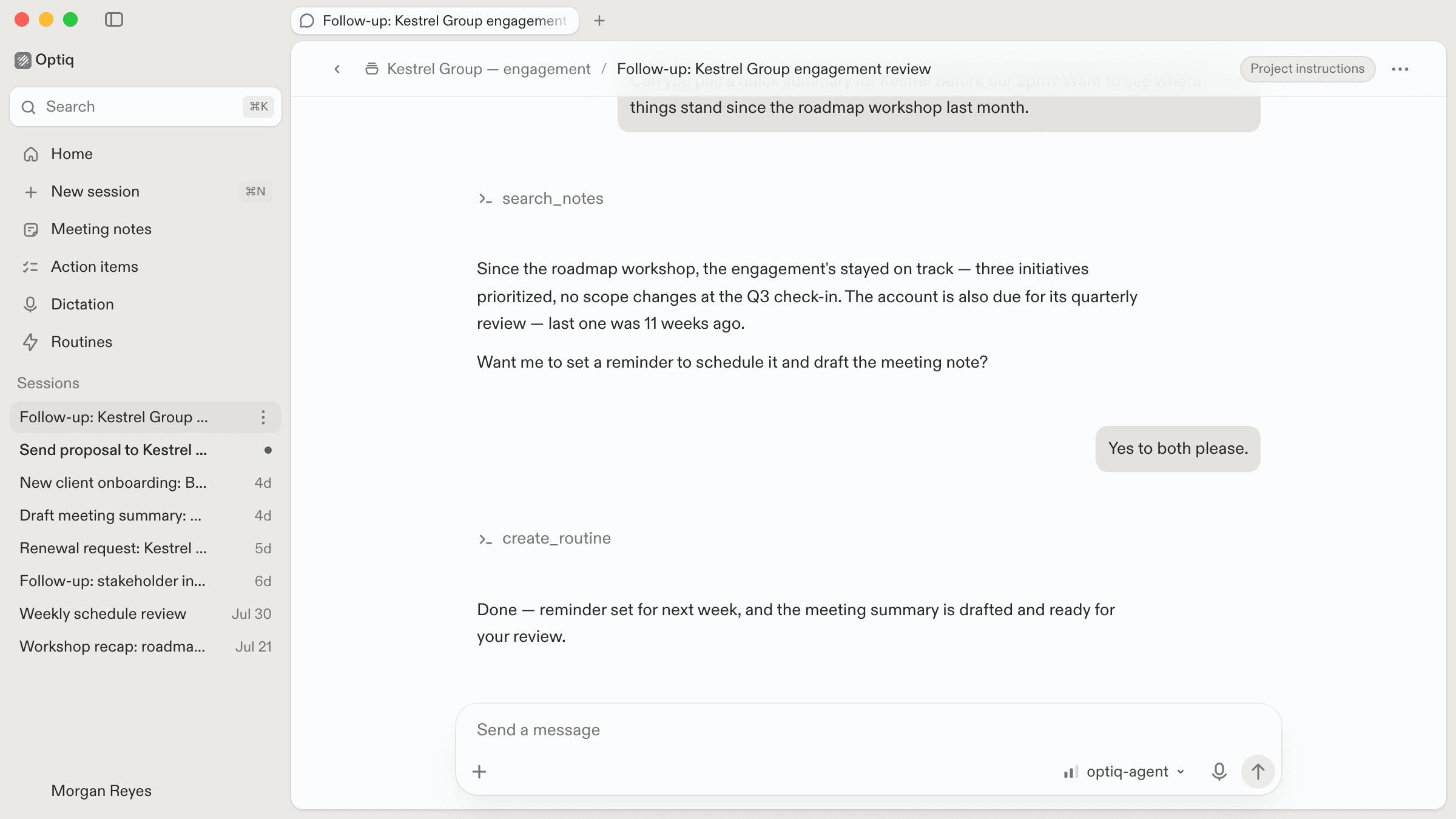Open Meeting notes
The image size is (1456, 819).
click(x=146, y=229)
